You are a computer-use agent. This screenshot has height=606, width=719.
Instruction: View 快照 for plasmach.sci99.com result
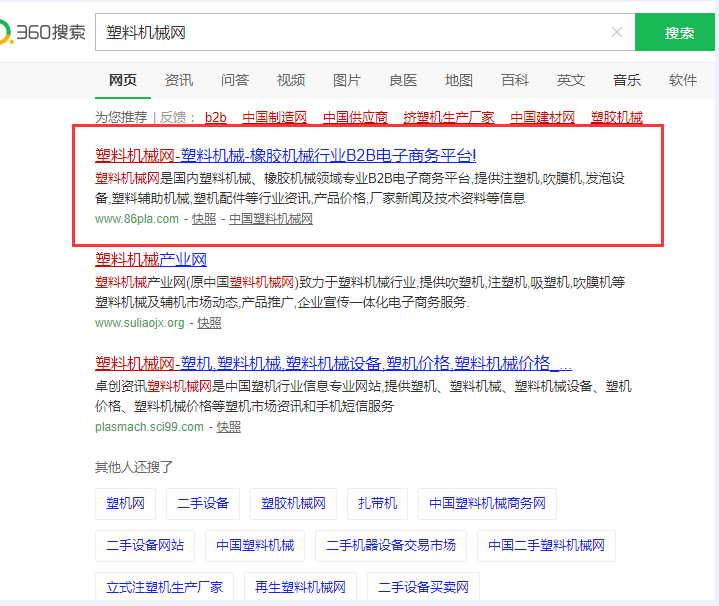click(x=228, y=427)
